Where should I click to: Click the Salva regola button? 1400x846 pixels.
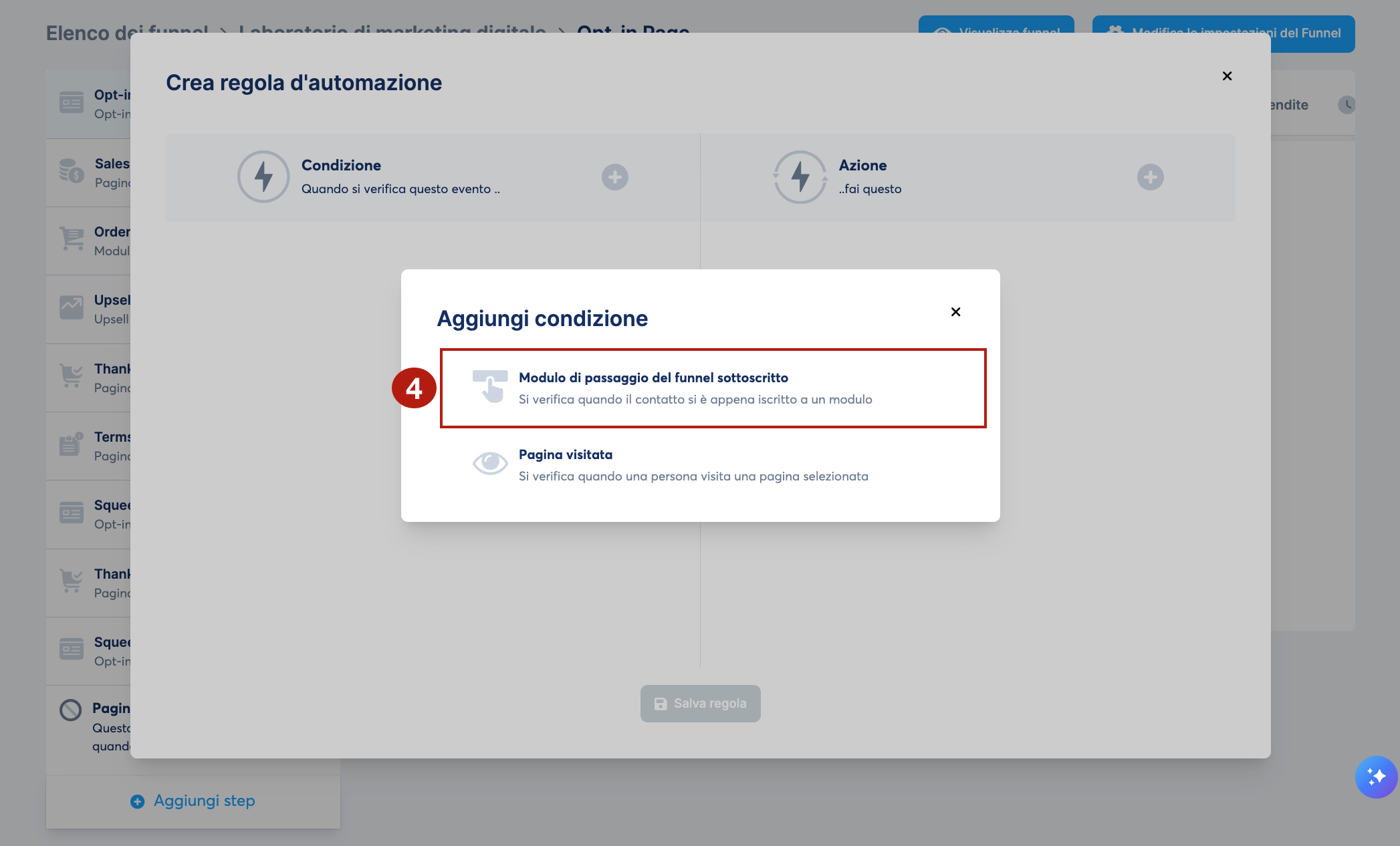pos(700,704)
